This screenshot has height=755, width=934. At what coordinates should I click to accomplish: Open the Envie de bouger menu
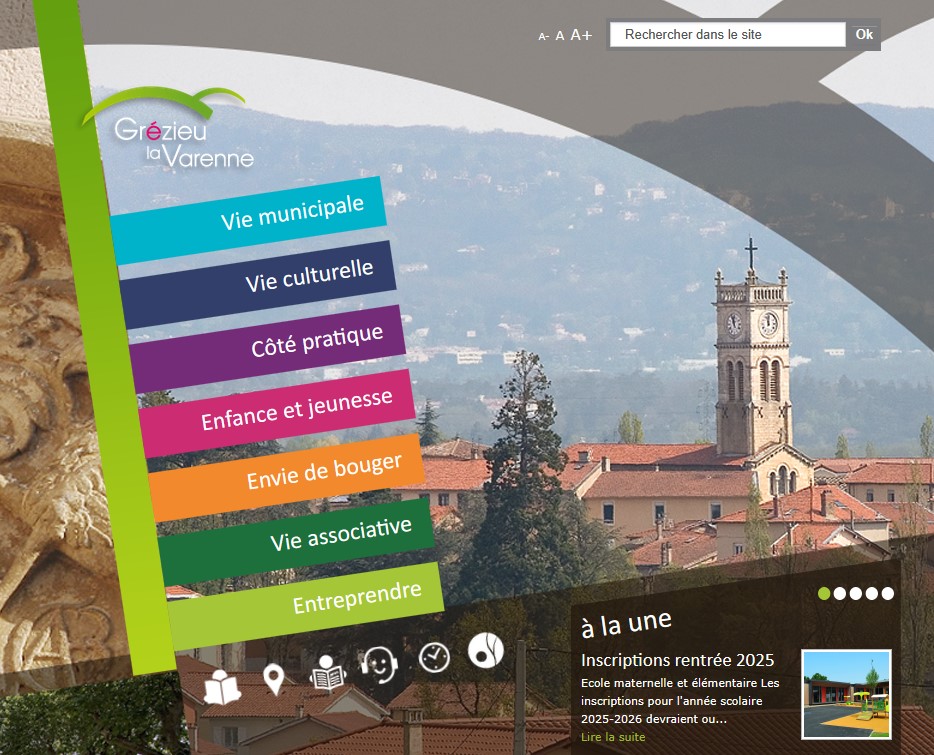[x=287, y=477]
